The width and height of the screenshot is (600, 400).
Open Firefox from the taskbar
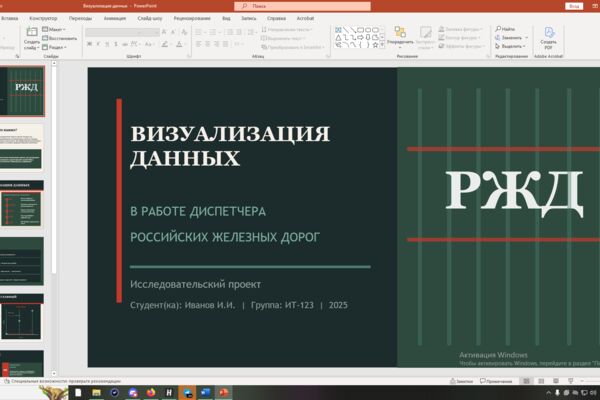[151, 393]
